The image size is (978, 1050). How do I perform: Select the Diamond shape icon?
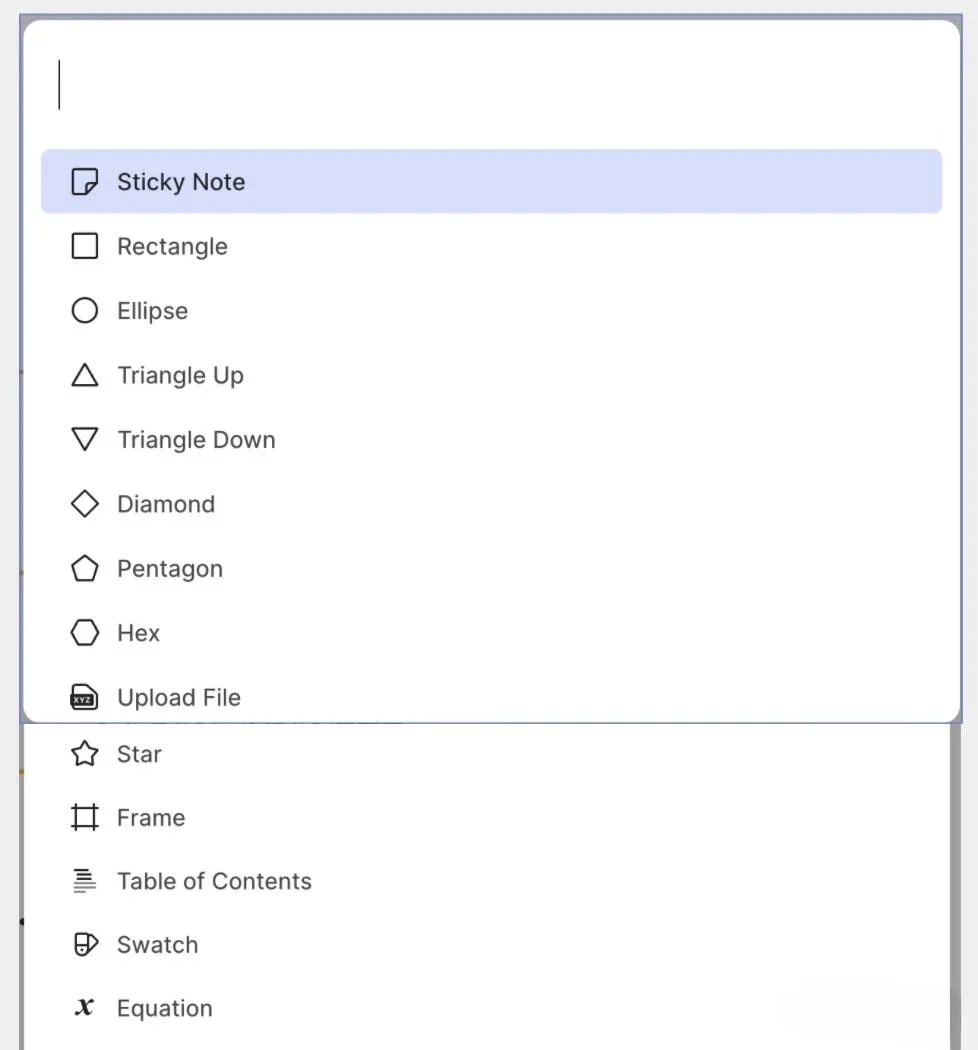click(x=85, y=504)
